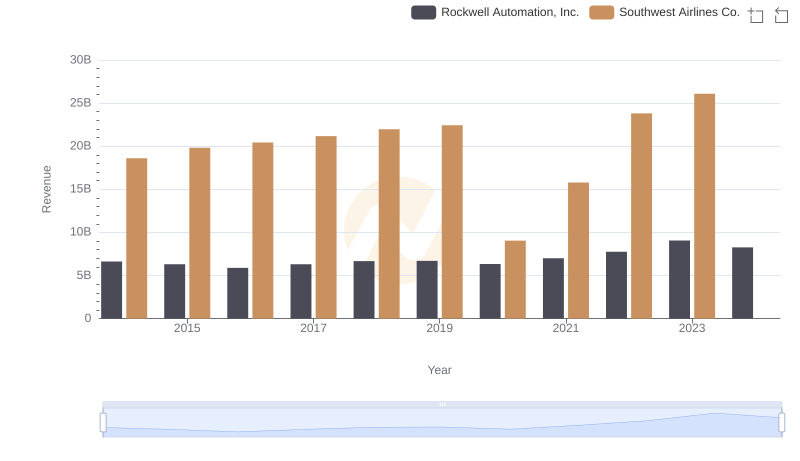This screenshot has height=461, width=800.
Task: Click the 20B y-axis label
Action: 81,146
